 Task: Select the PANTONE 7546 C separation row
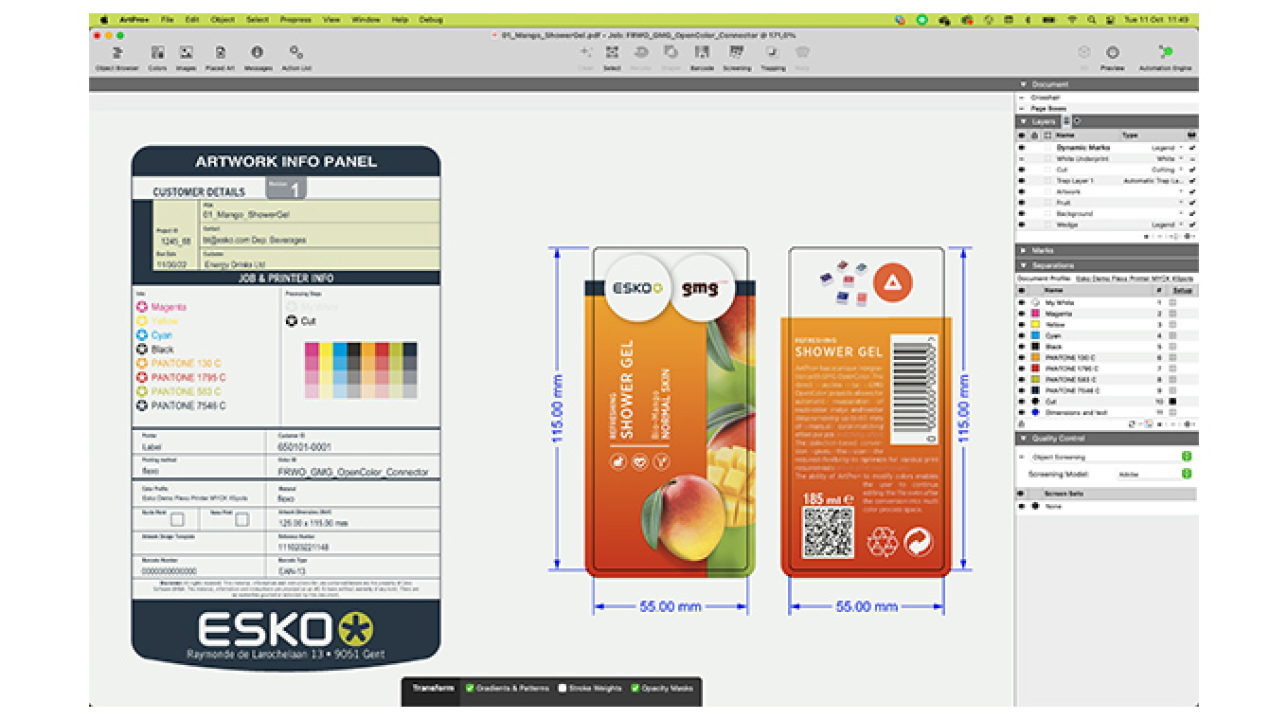click(x=1107, y=390)
